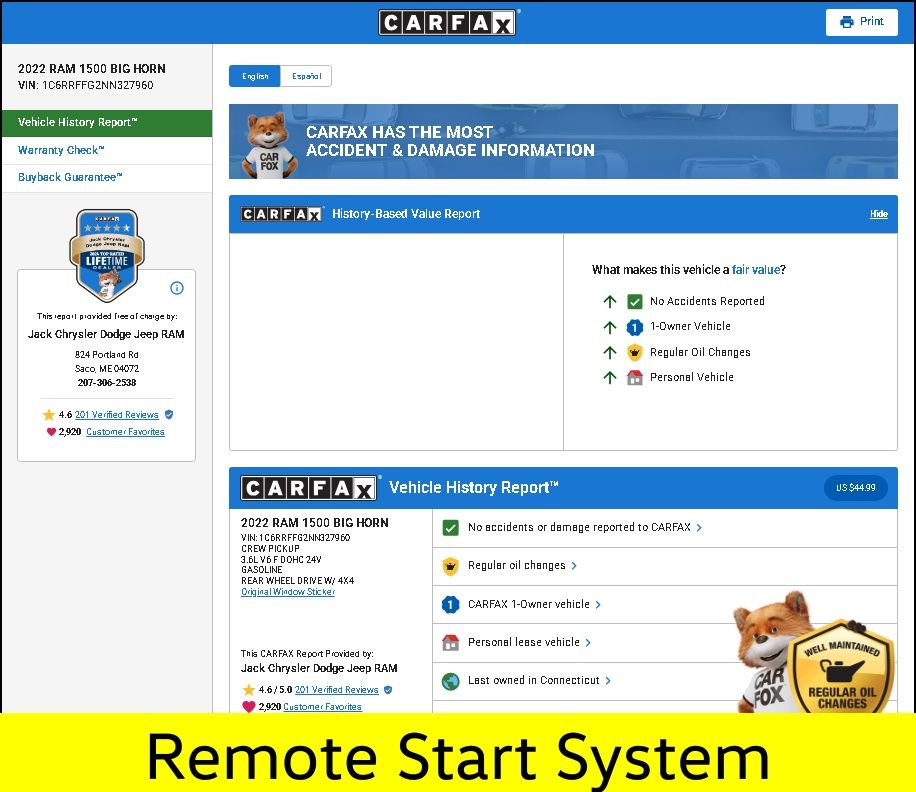Screen dimensions: 916x792
Task: Click the GASOLINE fuel type line
Action: (262, 570)
